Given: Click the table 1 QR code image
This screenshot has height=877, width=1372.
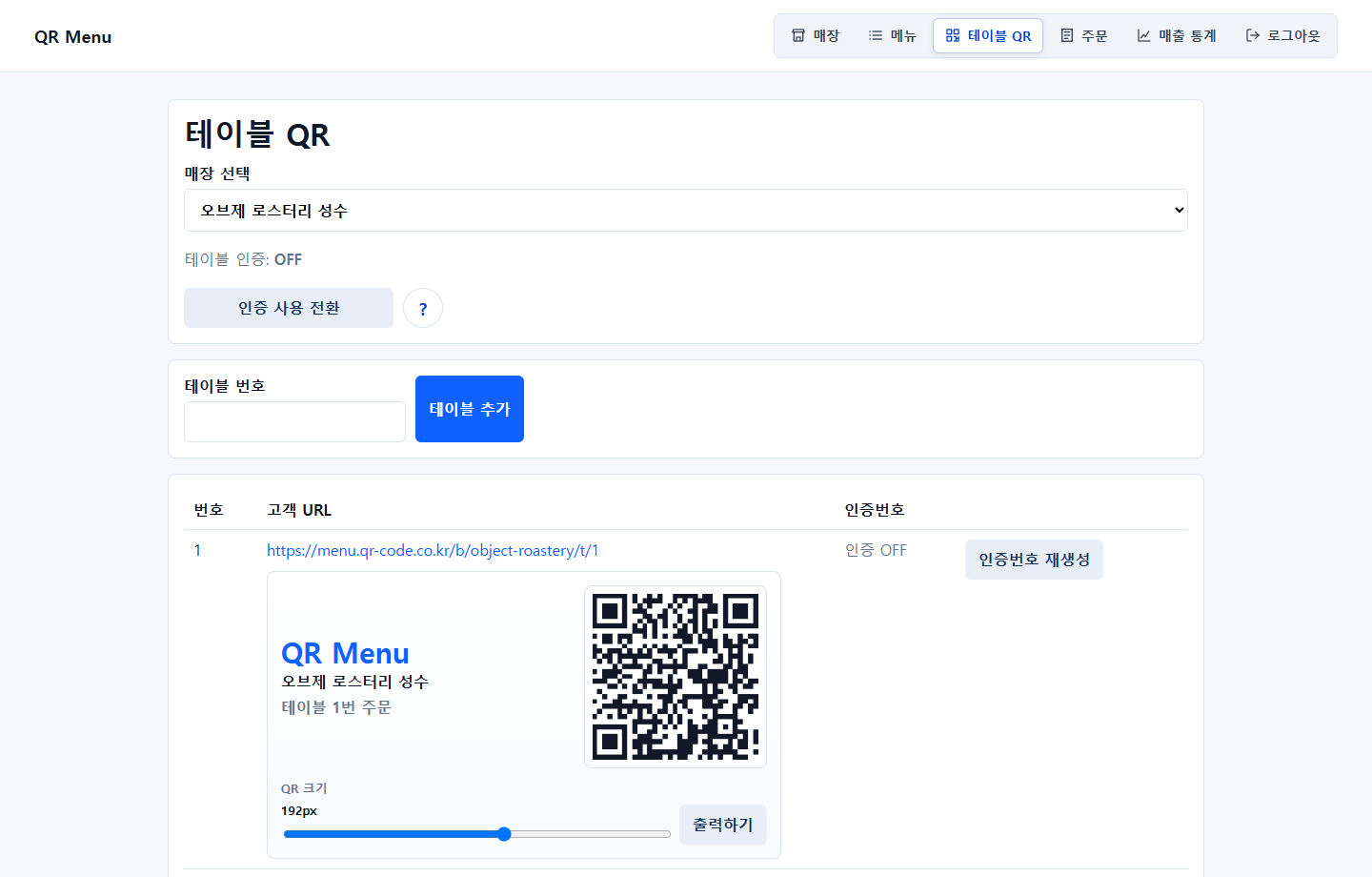Looking at the screenshot, I should 676,677.
